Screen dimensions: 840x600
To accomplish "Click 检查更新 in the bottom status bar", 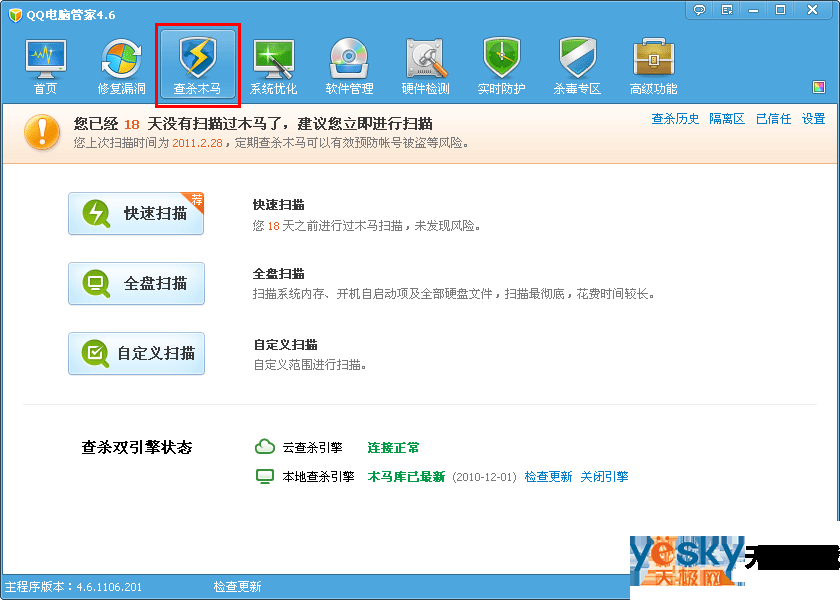I will coord(237,587).
